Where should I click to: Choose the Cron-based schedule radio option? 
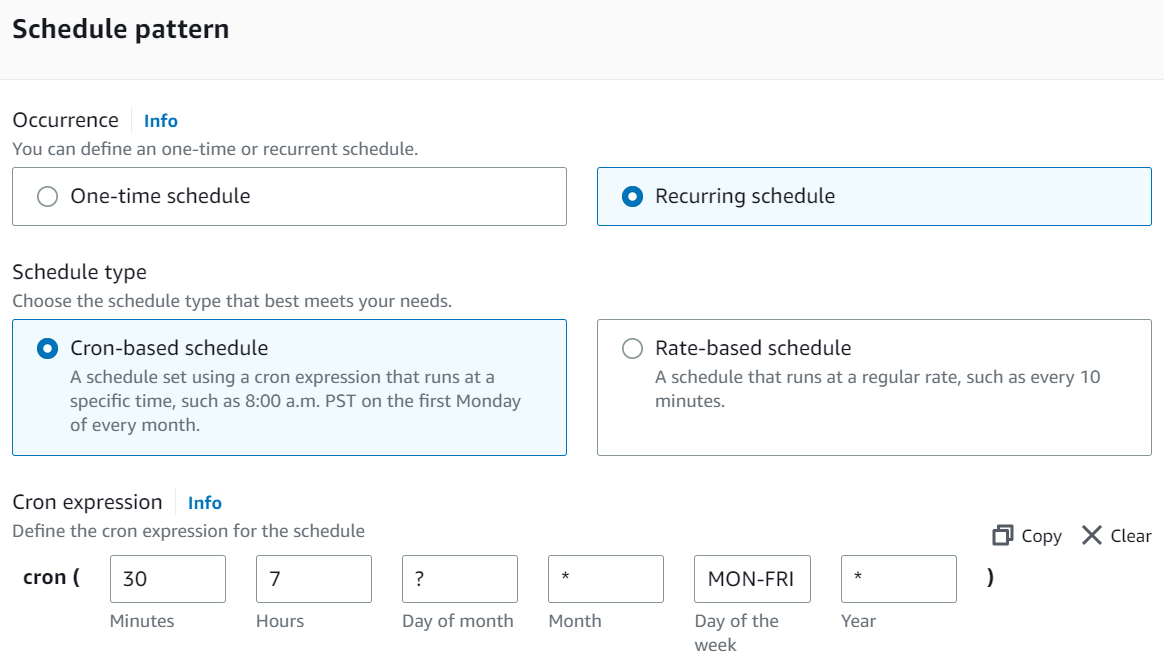(47, 348)
